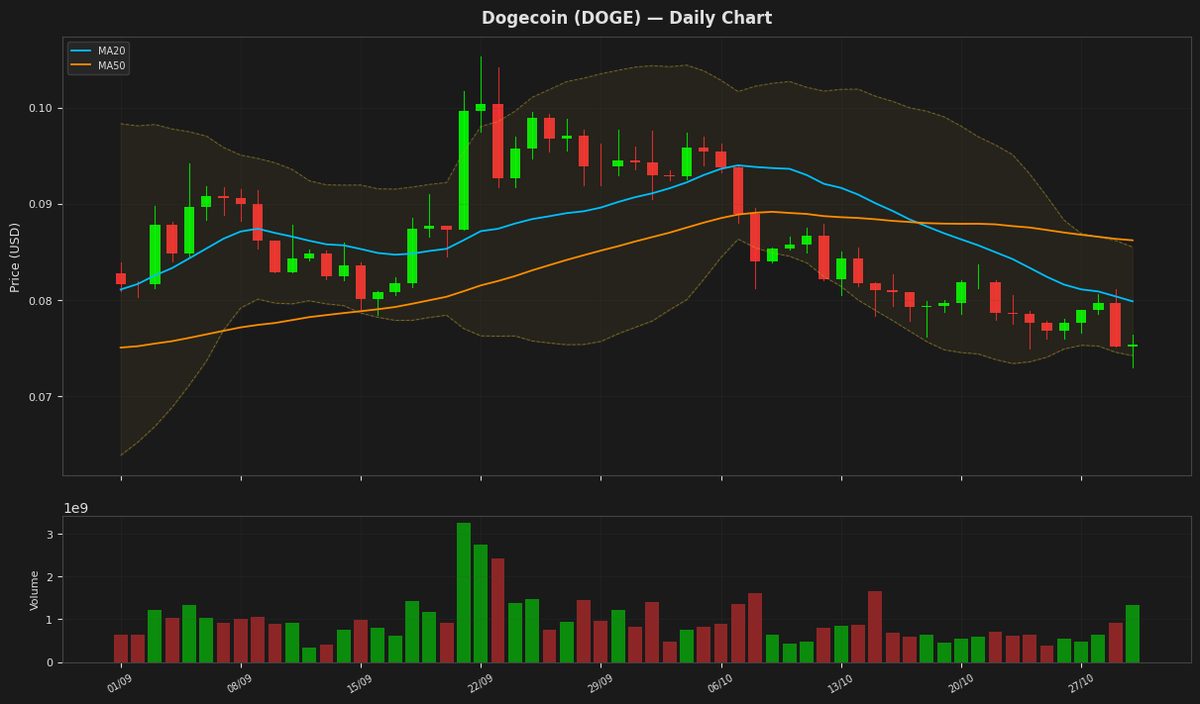Viewport: 1200px width, 704px height.
Task: Click the 13/10 date label
Action: coord(839,683)
